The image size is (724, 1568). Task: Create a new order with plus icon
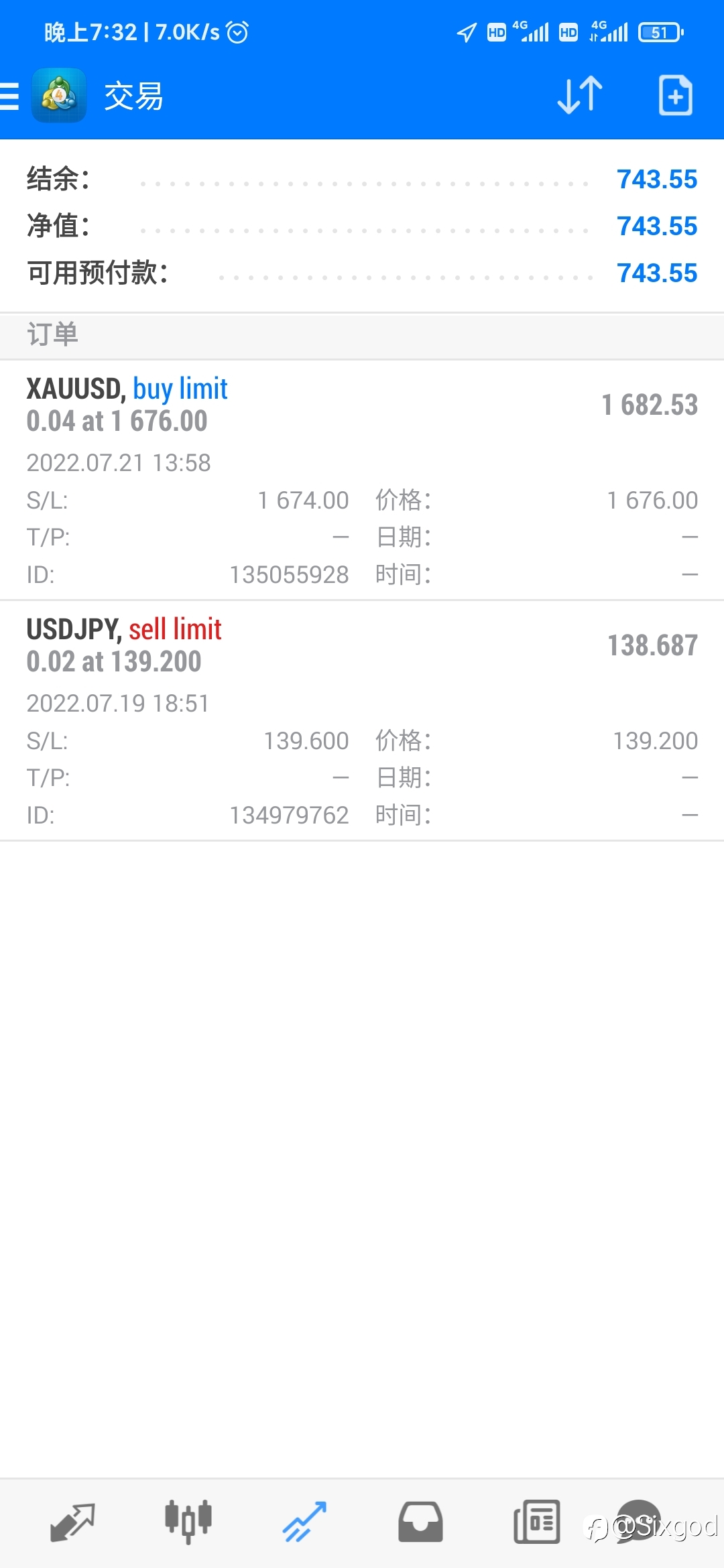[x=675, y=95]
